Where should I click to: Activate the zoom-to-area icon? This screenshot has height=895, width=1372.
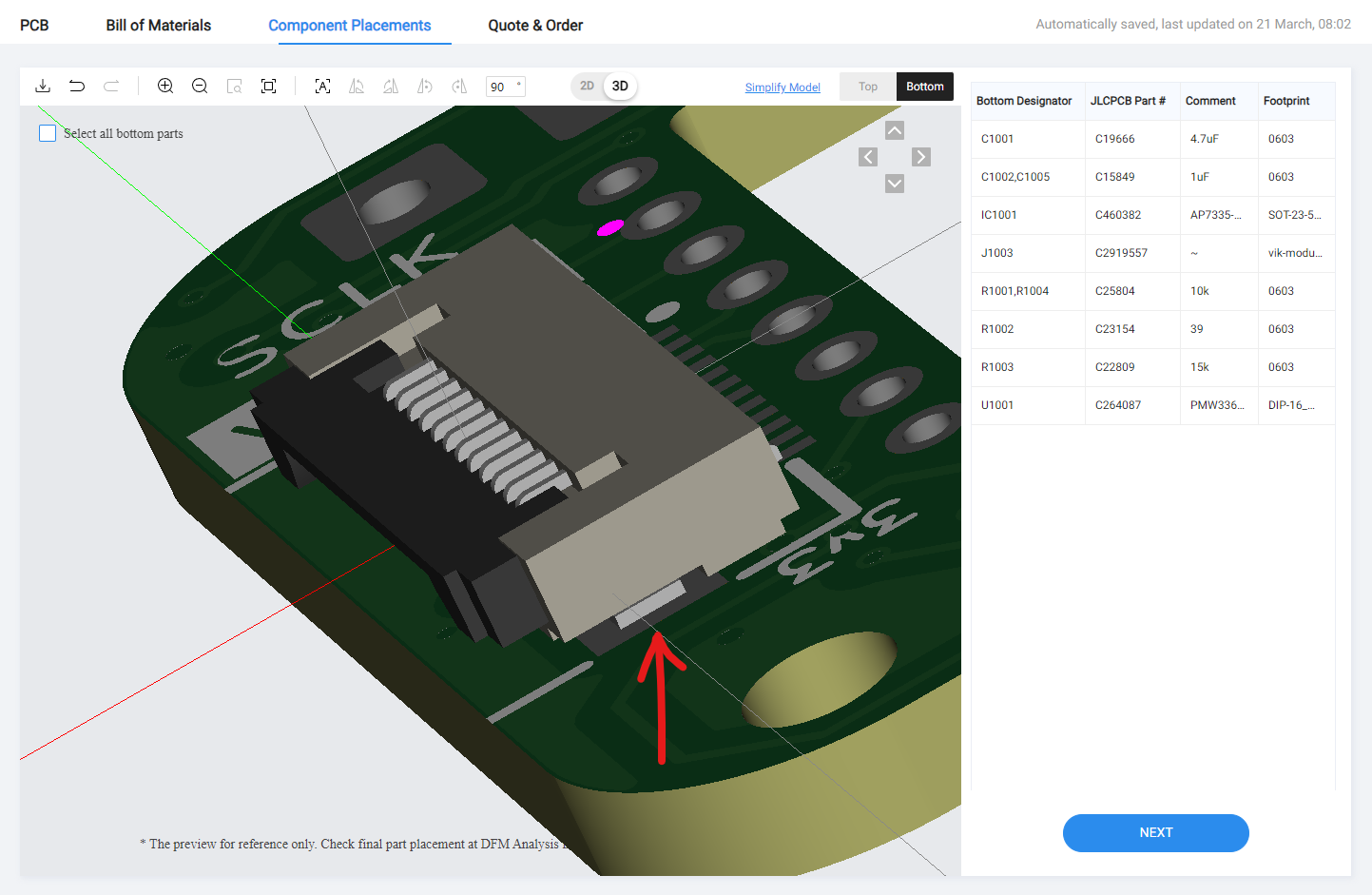(234, 87)
